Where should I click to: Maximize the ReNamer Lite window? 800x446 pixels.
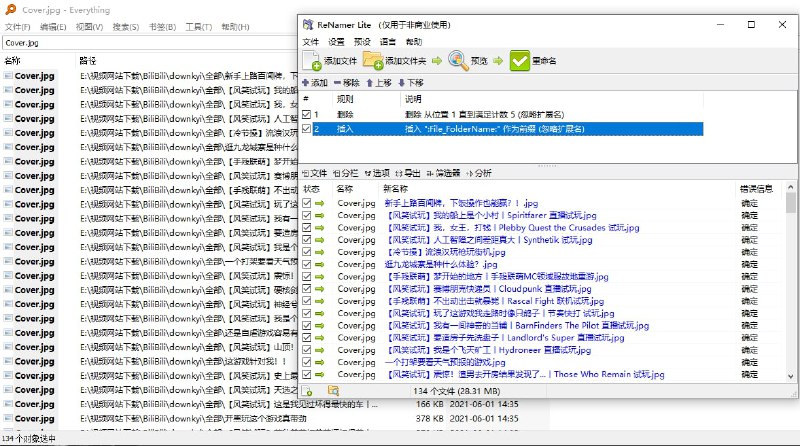[751, 24]
